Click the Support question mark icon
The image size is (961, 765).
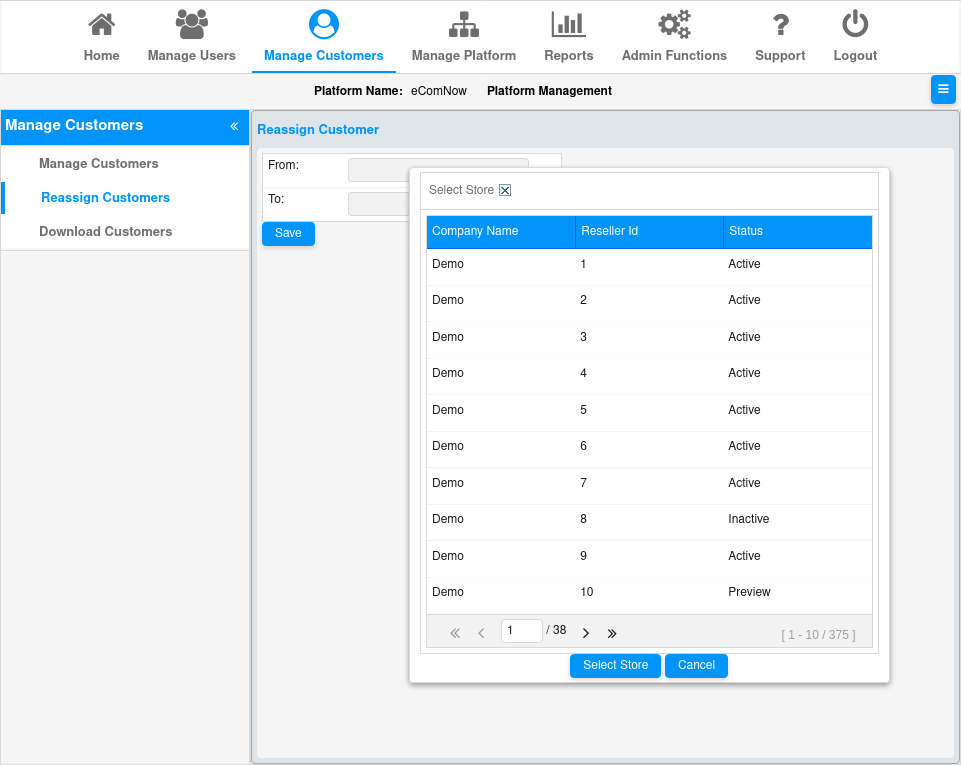coord(780,22)
